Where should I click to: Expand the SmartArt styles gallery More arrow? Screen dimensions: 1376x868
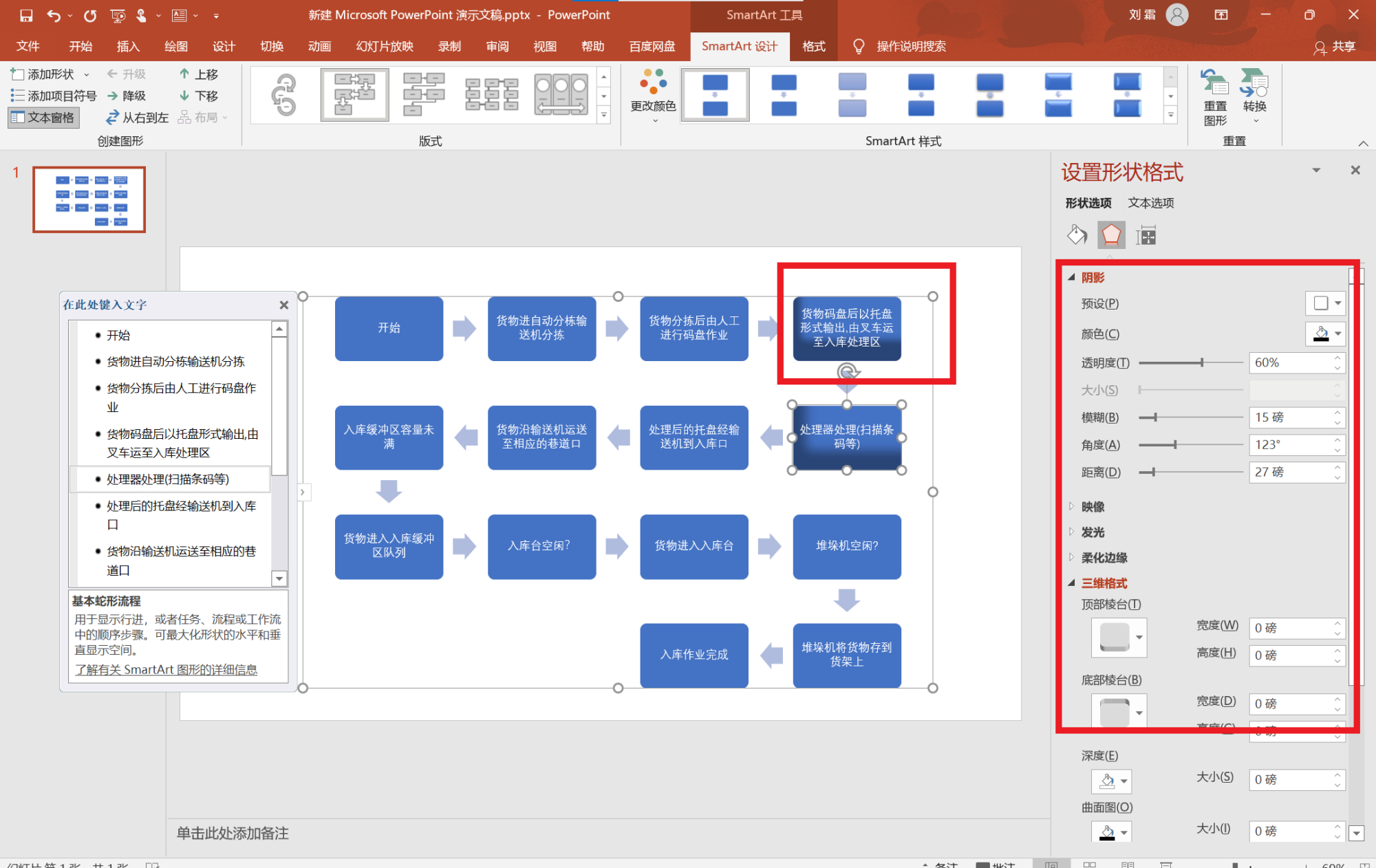tap(1170, 115)
